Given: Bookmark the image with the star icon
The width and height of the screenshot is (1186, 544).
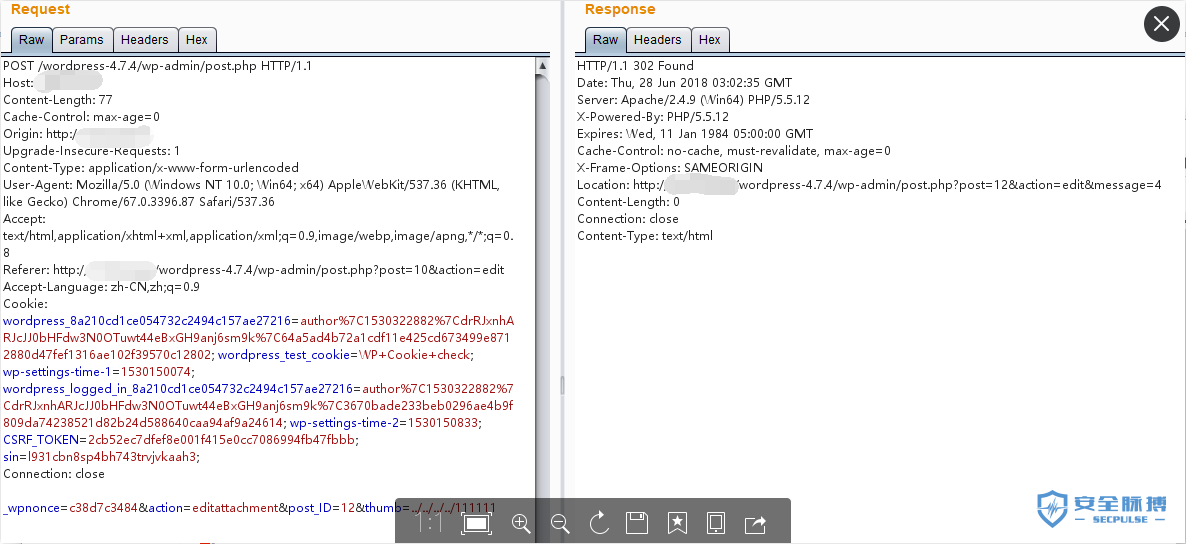Looking at the screenshot, I should pos(677,523).
